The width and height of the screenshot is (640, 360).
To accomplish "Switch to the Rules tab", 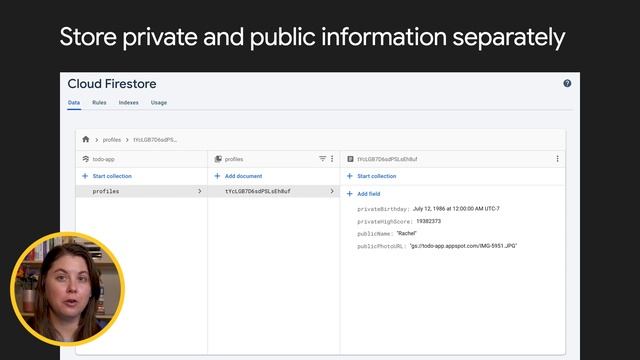I will [99, 102].
